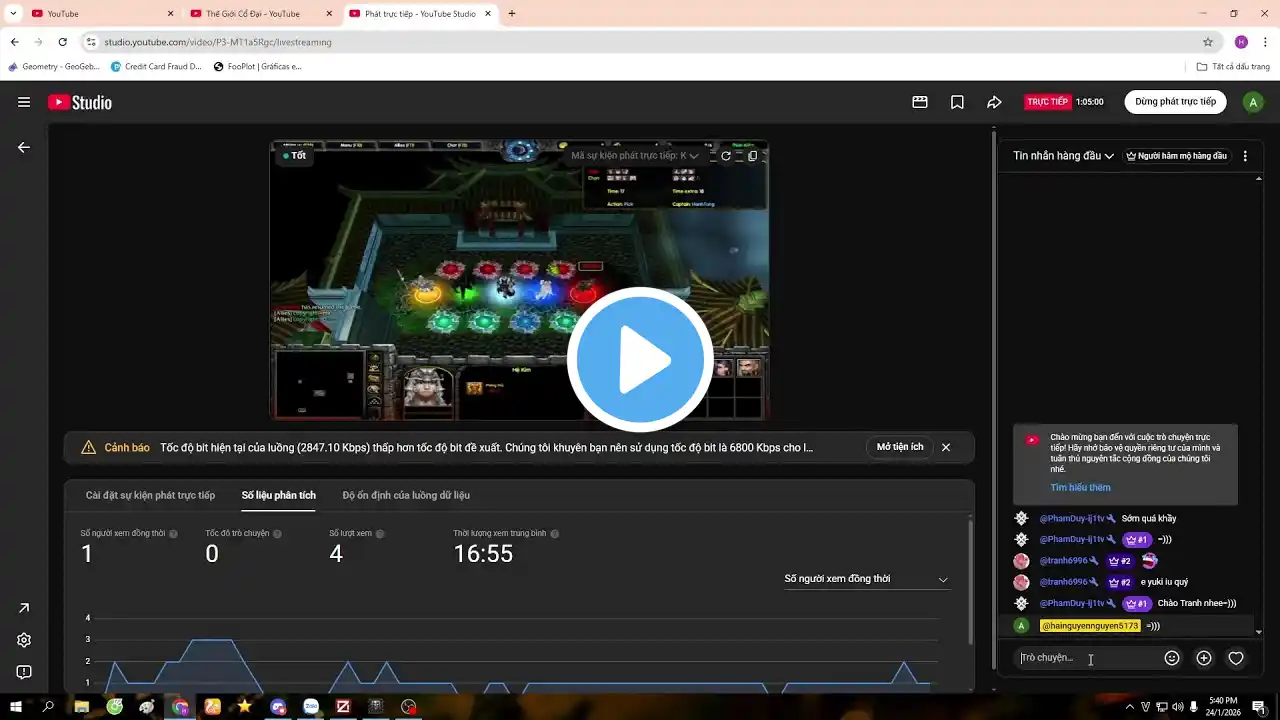Bookmark this page with the star icon

point(1208,42)
